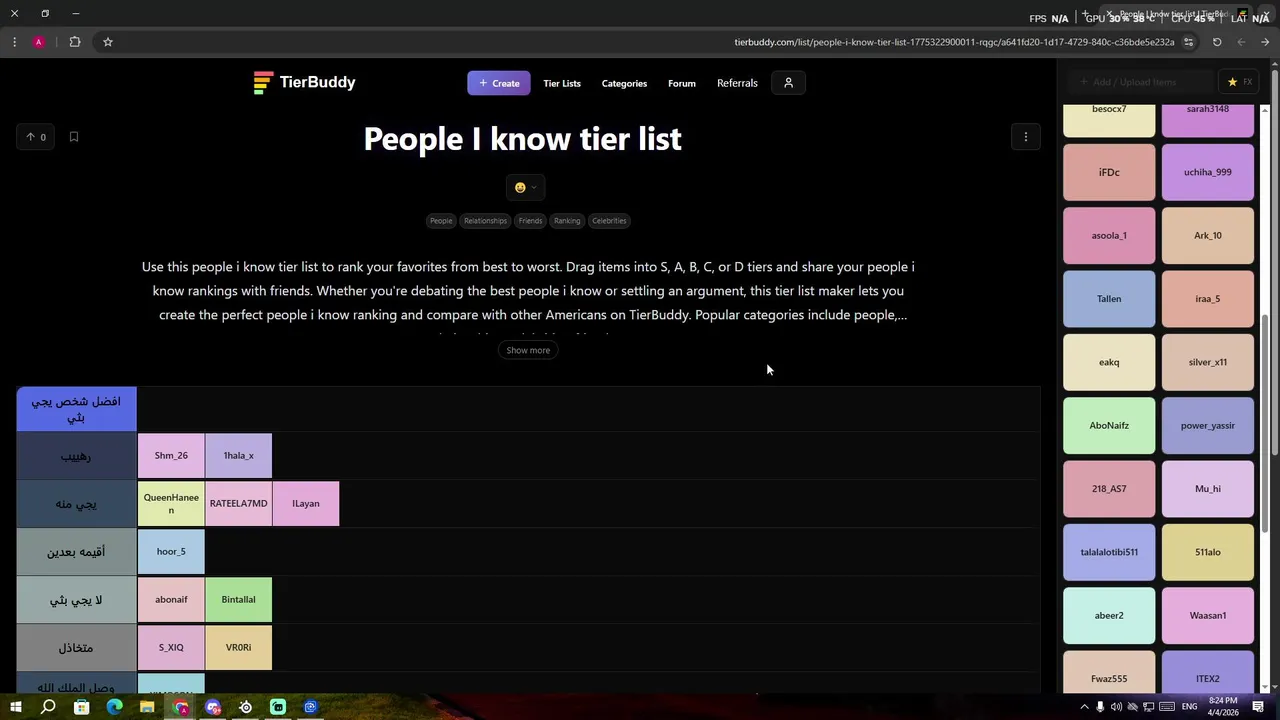
Task: Click the Relationships tag
Action: point(485,221)
